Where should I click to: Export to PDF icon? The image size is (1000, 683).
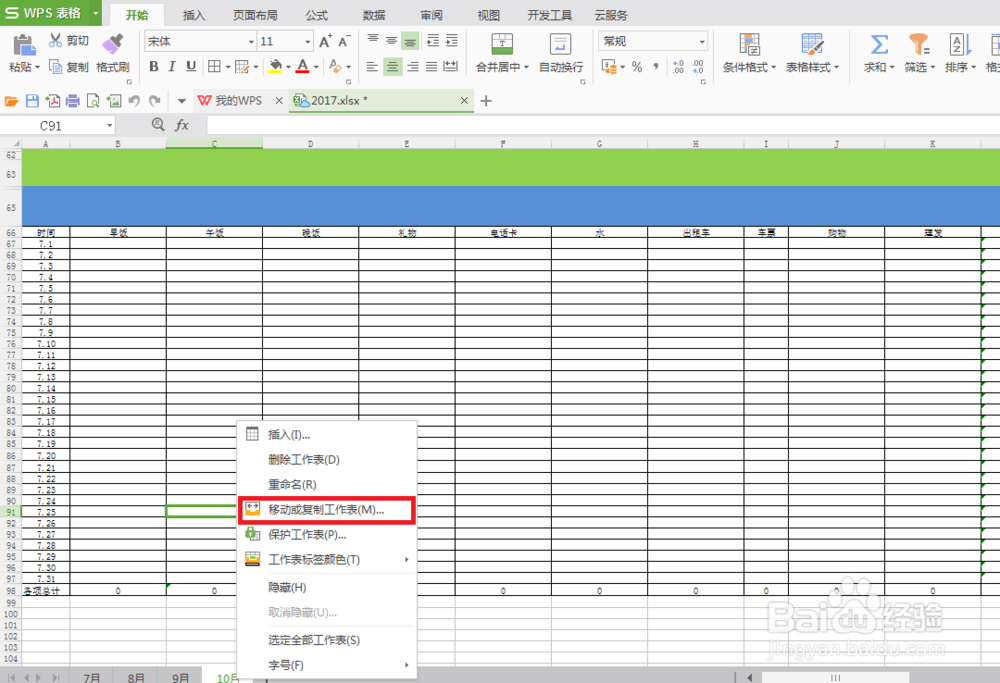[52, 101]
